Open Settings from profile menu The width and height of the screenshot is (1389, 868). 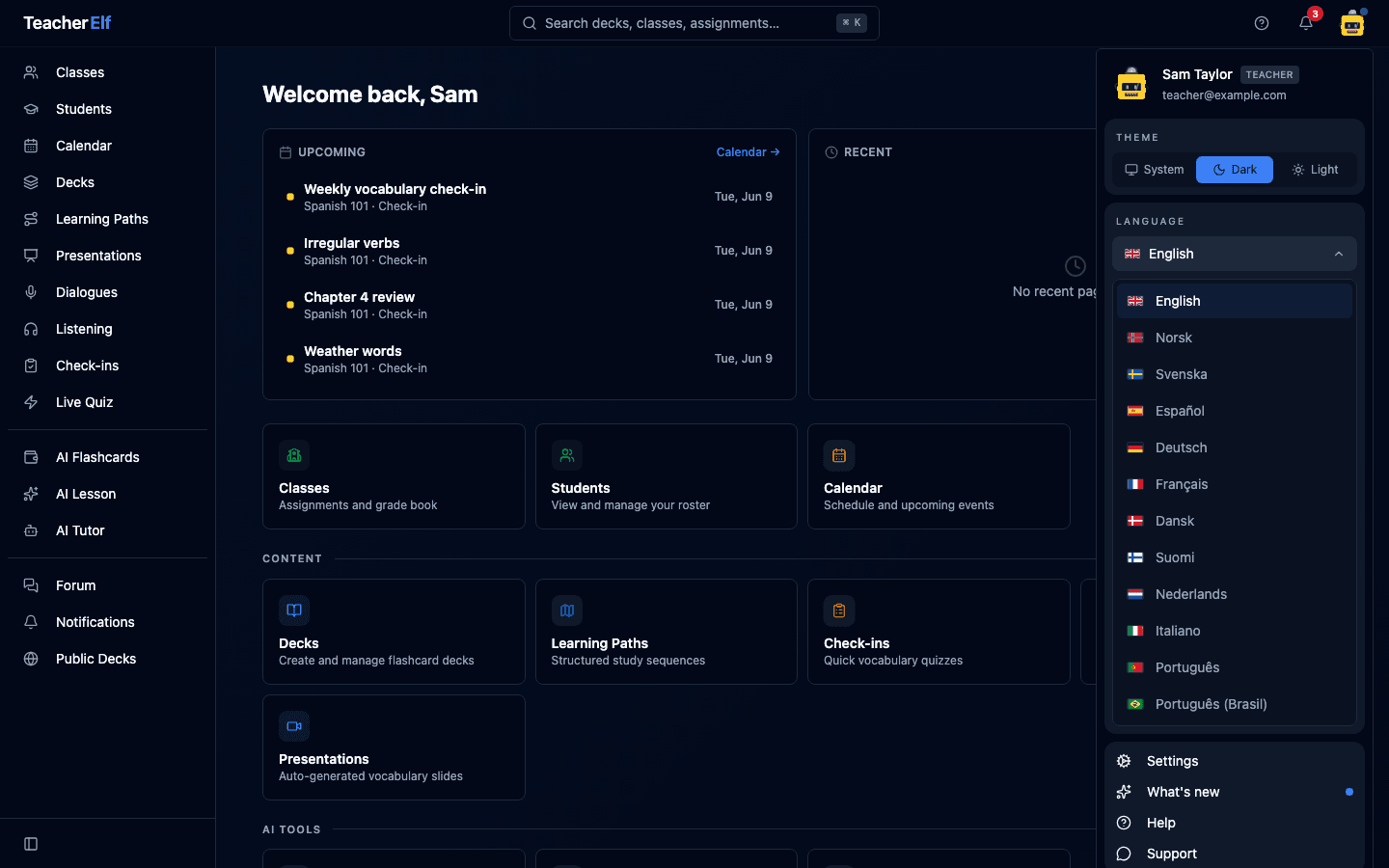pyautogui.click(x=1235, y=761)
